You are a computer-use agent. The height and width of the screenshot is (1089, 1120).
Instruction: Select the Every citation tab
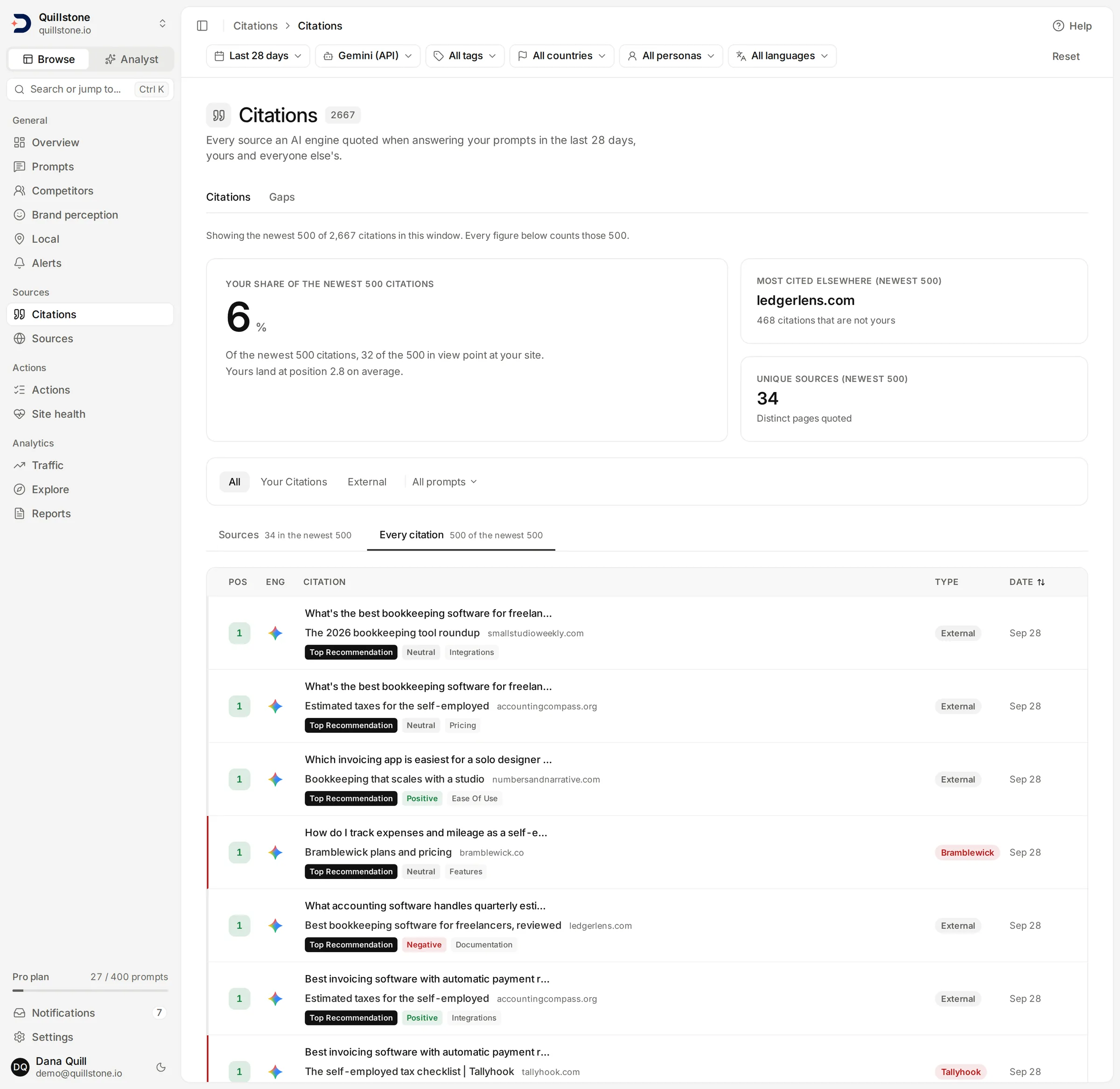pos(461,535)
